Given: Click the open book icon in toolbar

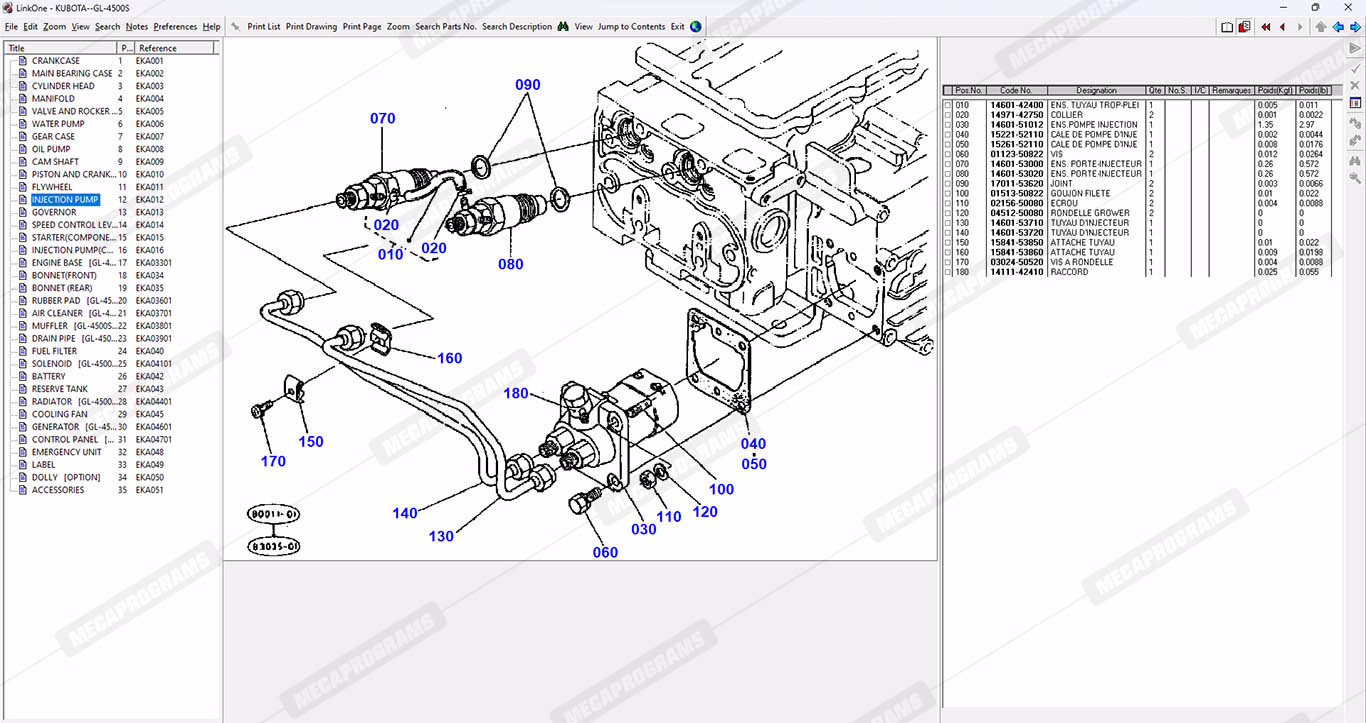Looking at the screenshot, I should (x=1227, y=27).
